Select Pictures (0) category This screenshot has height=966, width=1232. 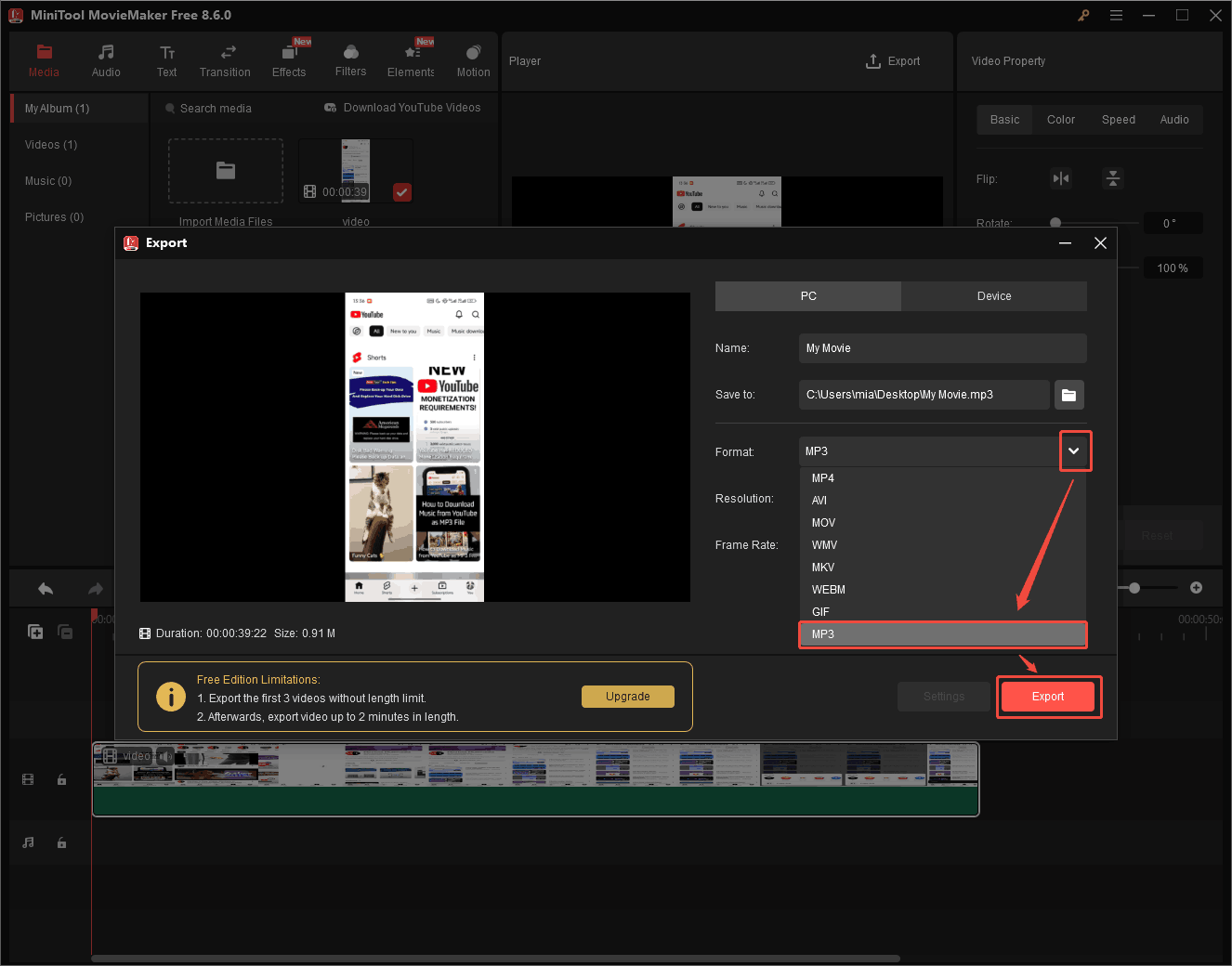pos(54,217)
